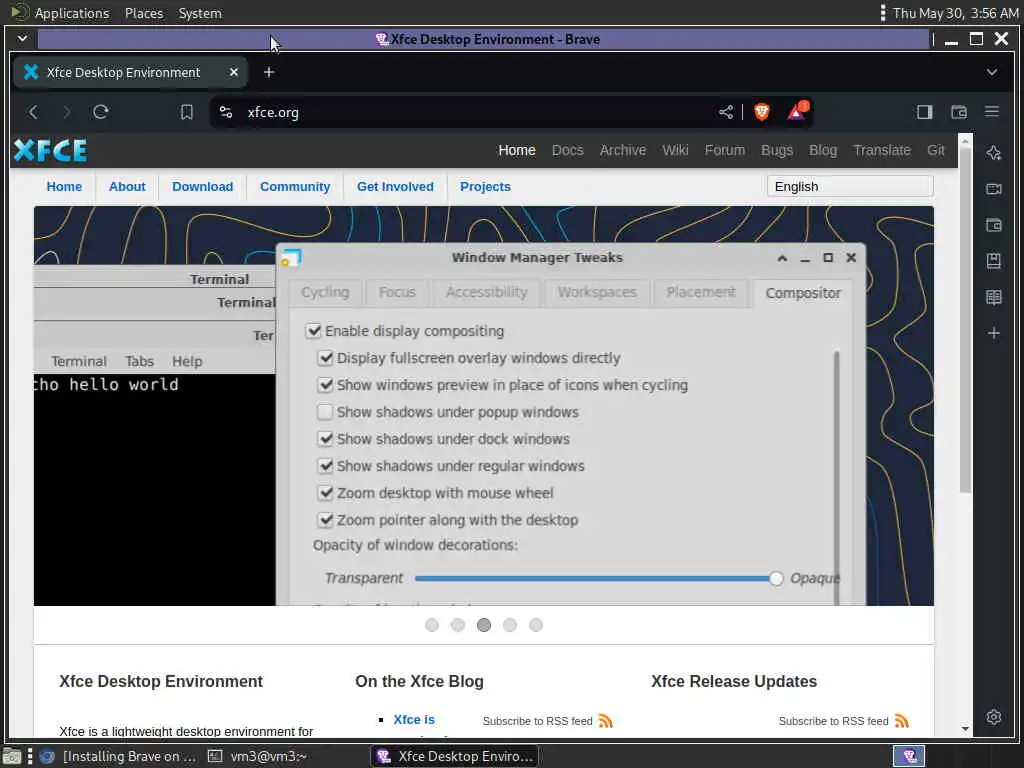Enable Show shadows under popup windows
The width and height of the screenshot is (1024, 768).
pyautogui.click(x=325, y=412)
